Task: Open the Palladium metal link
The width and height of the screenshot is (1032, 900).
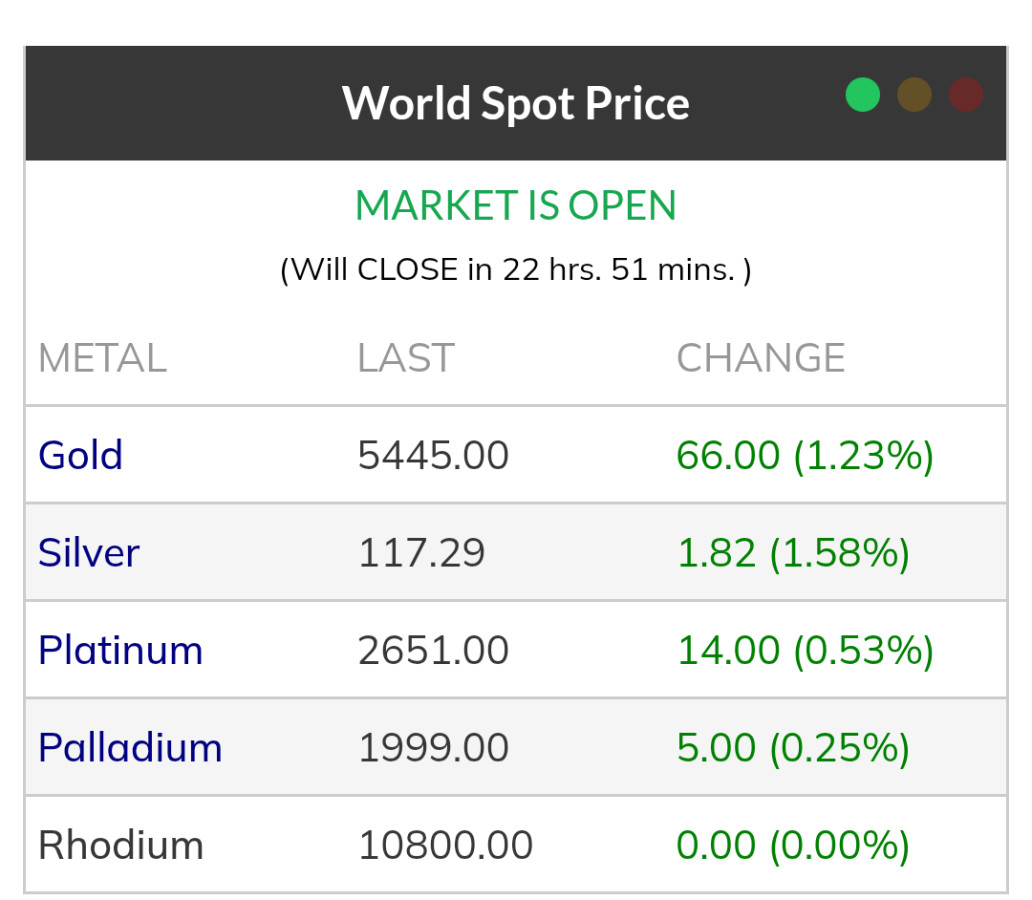Action: [130, 748]
